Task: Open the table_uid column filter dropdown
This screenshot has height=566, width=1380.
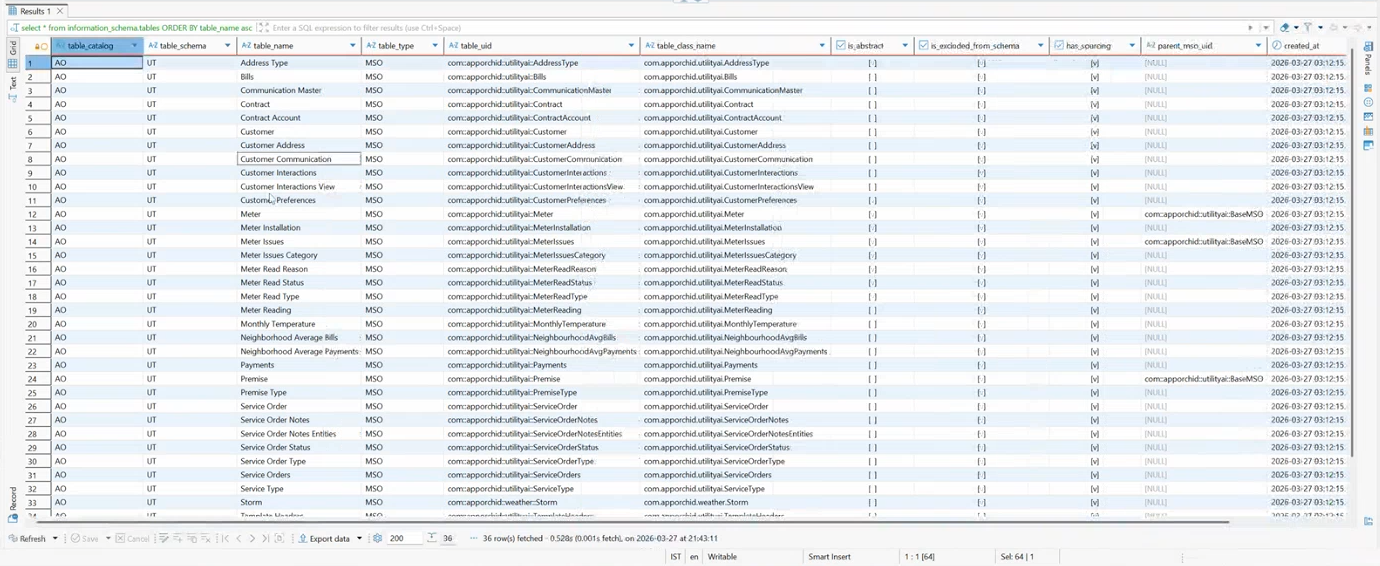Action: [631, 46]
